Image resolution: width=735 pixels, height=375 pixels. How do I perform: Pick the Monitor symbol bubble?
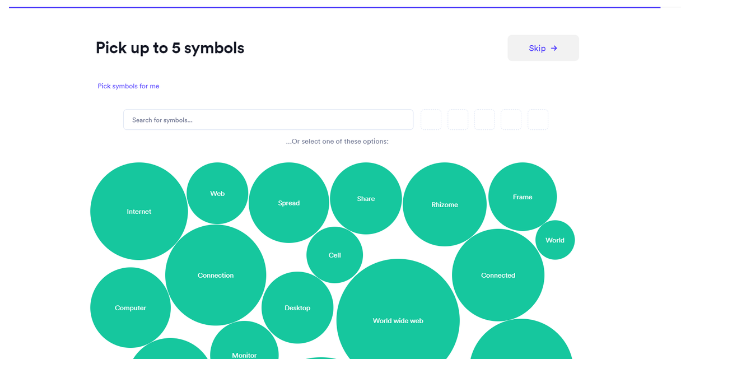(244, 341)
